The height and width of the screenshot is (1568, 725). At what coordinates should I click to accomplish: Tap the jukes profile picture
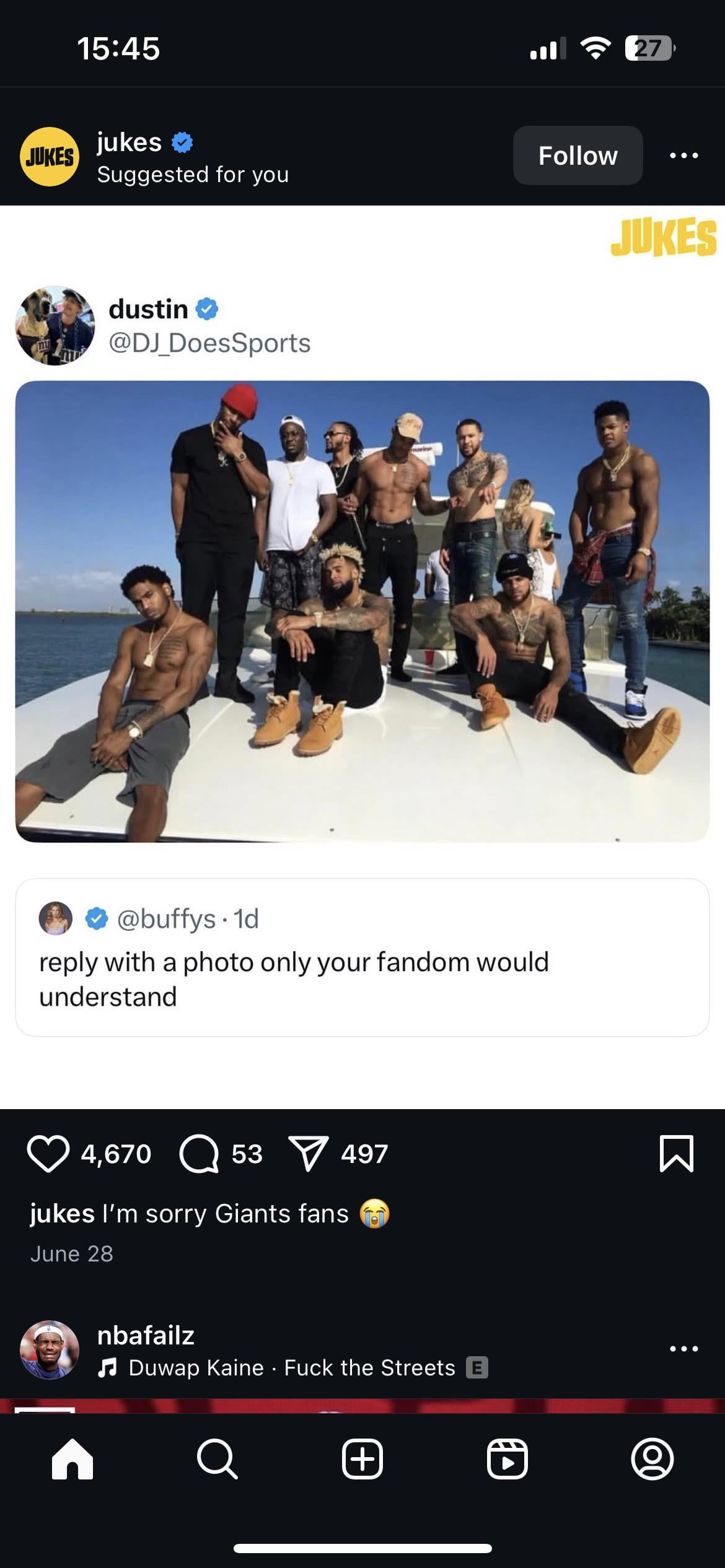click(x=50, y=157)
